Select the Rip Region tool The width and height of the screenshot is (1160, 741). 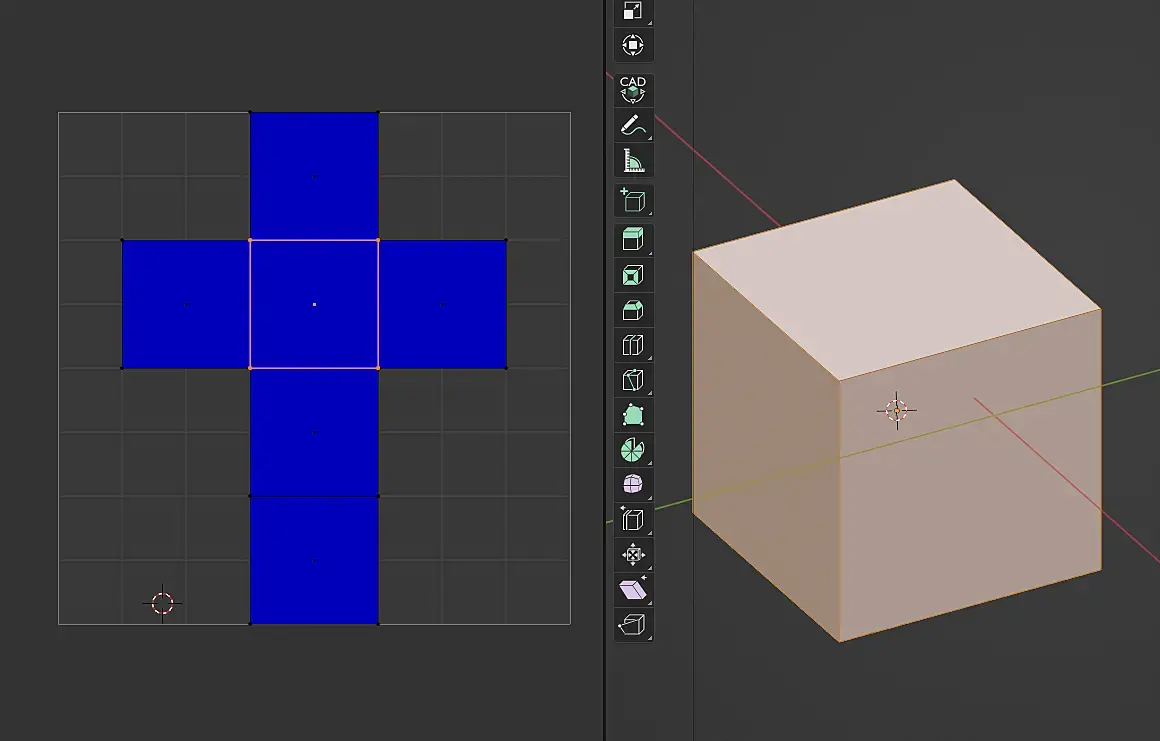[x=633, y=625]
